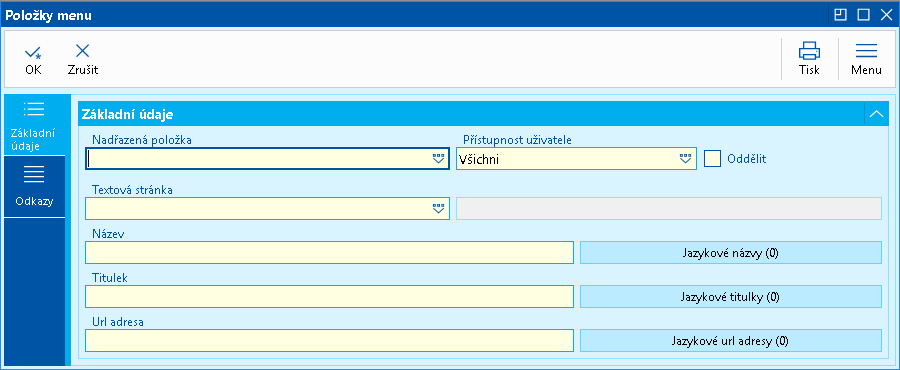Click Jazykové názvy (0) button
Image resolution: width=900 pixels, height=370 pixels.
pos(731,253)
